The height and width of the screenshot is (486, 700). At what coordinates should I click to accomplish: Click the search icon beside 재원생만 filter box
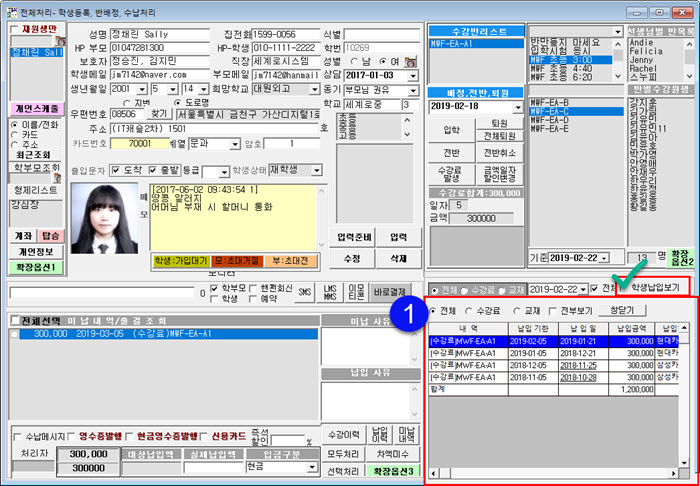[x=60, y=41]
